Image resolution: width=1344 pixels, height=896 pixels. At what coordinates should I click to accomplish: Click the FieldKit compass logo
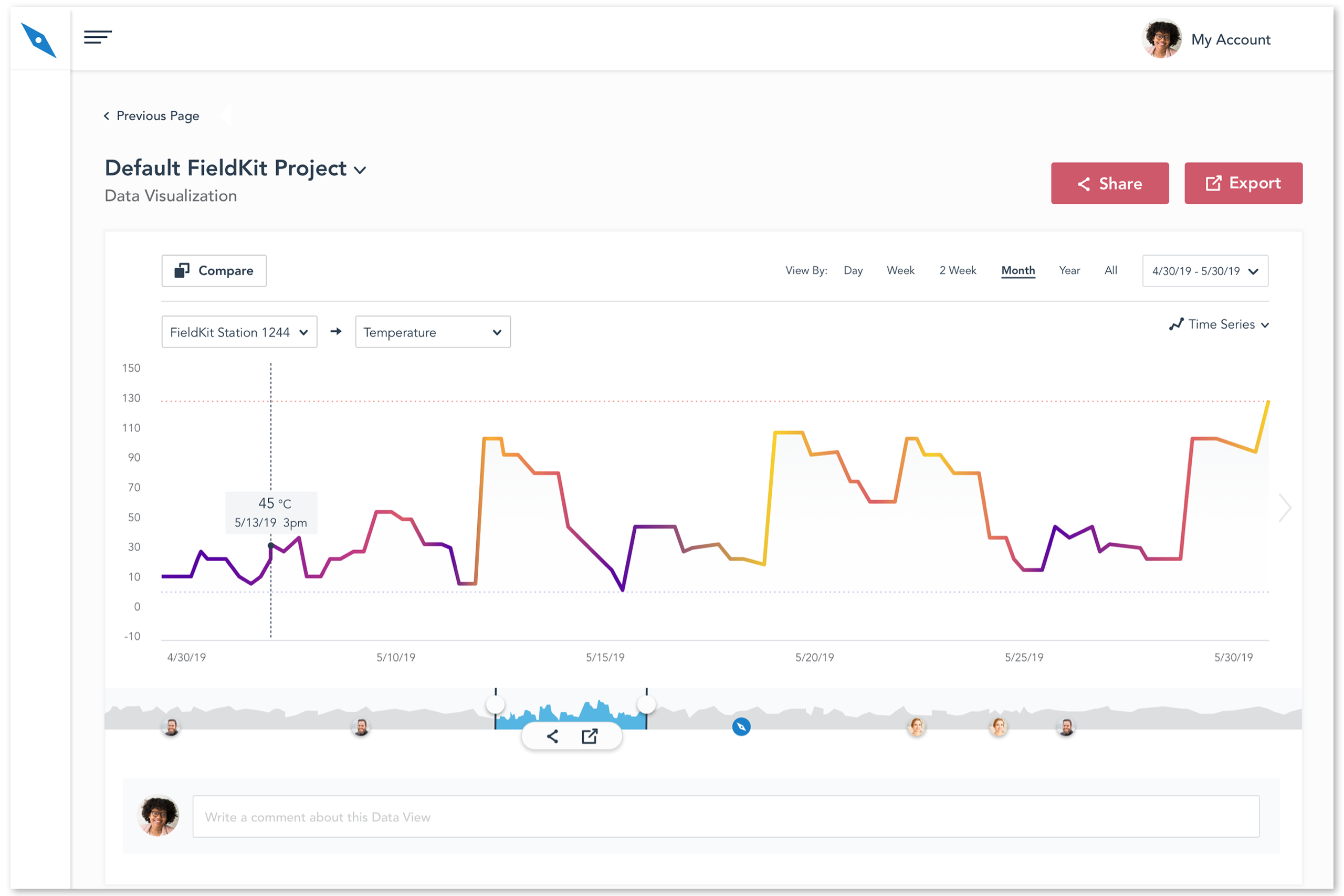pos(38,40)
